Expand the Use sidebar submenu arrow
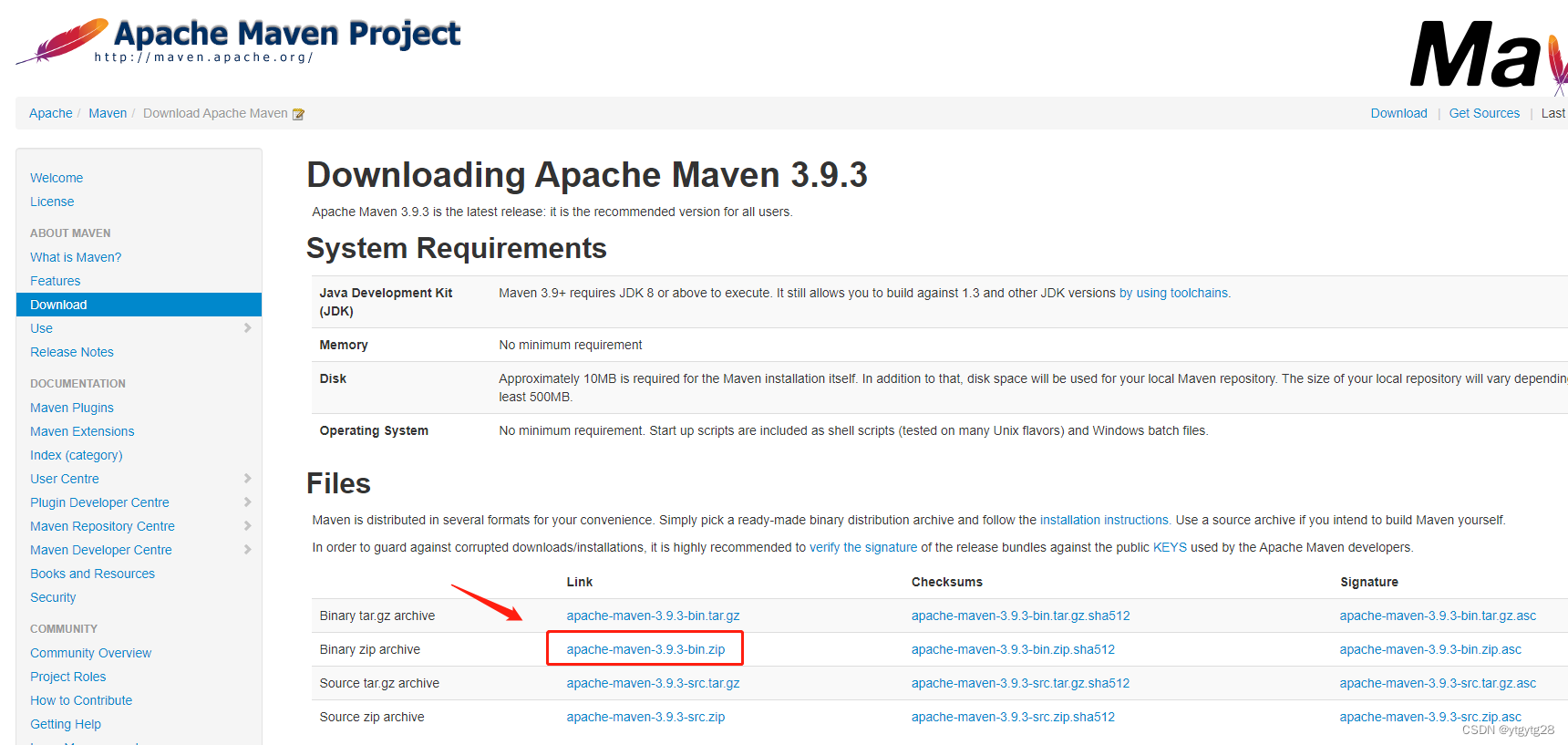Image resolution: width=1568 pixels, height=745 pixels. [x=247, y=328]
